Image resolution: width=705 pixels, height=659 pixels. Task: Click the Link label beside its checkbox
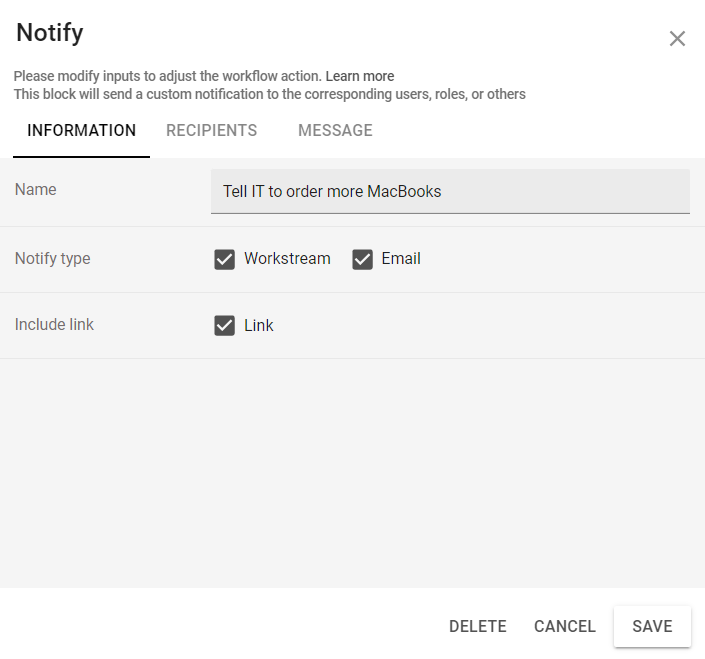259,326
